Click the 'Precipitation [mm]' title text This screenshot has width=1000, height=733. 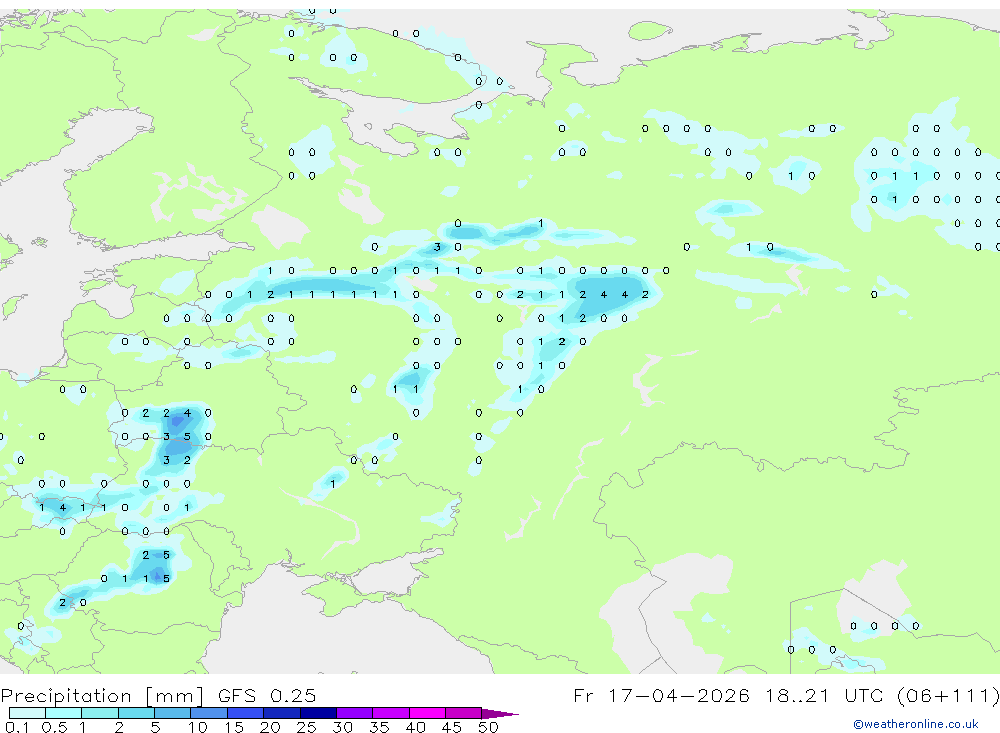point(102,695)
